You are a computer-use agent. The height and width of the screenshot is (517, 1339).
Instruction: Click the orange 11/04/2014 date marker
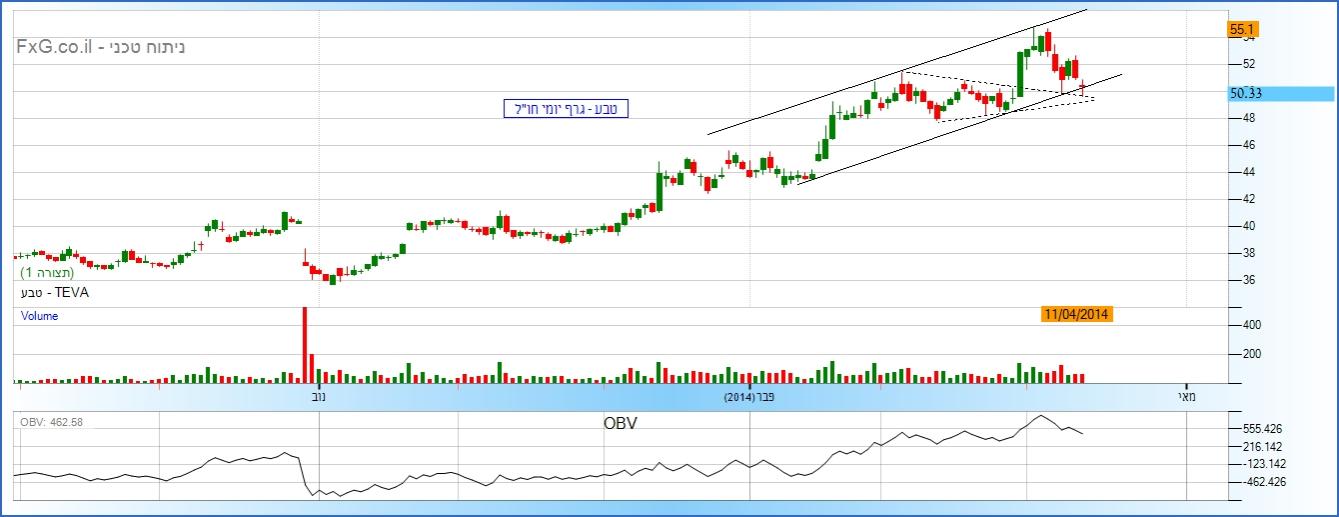coord(1077,314)
